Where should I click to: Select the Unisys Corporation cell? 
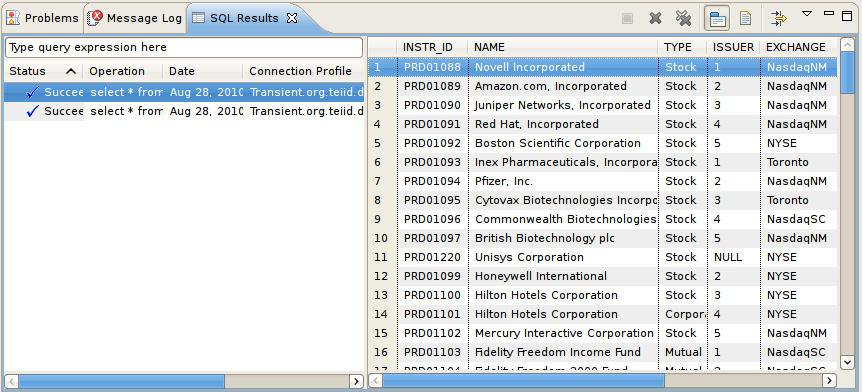[x=563, y=257]
